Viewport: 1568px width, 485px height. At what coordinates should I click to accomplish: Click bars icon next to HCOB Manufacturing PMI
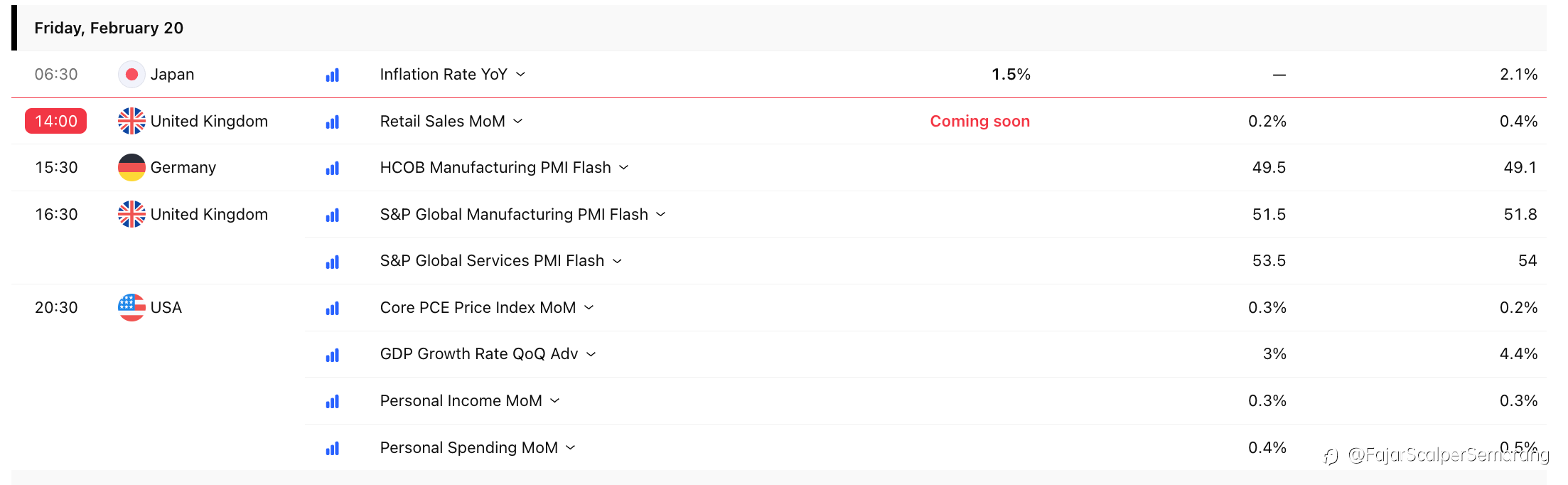[x=332, y=168]
